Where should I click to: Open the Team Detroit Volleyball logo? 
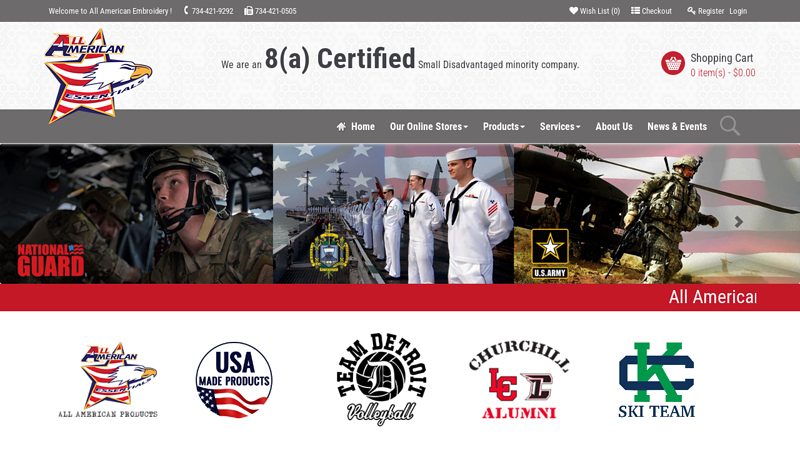coord(382,379)
